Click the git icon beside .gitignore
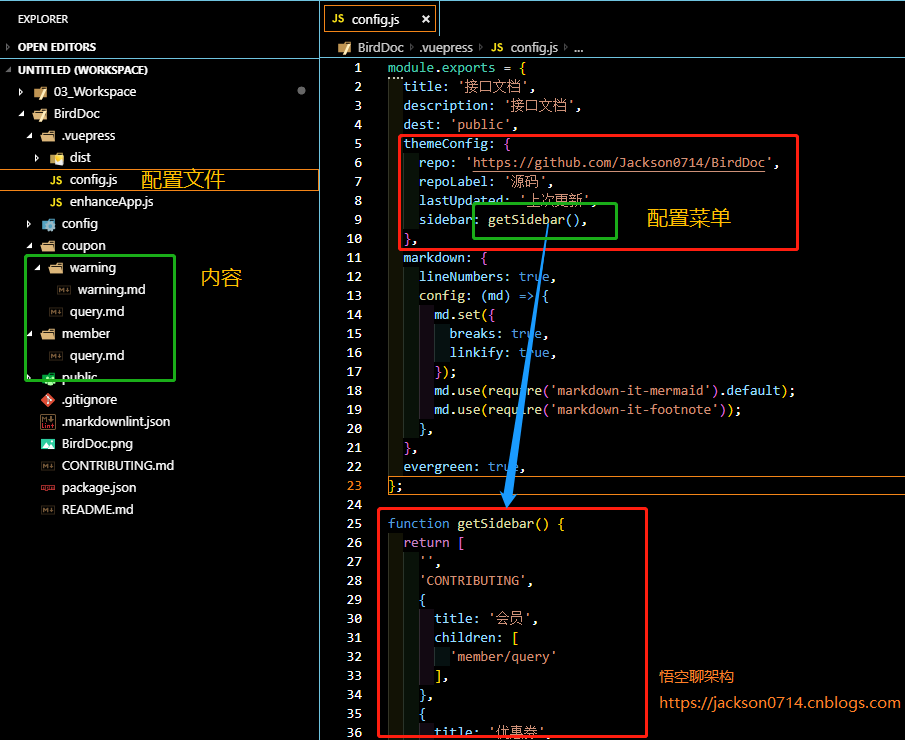The width and height of the screenshot is (905, 740). point(48,399)
